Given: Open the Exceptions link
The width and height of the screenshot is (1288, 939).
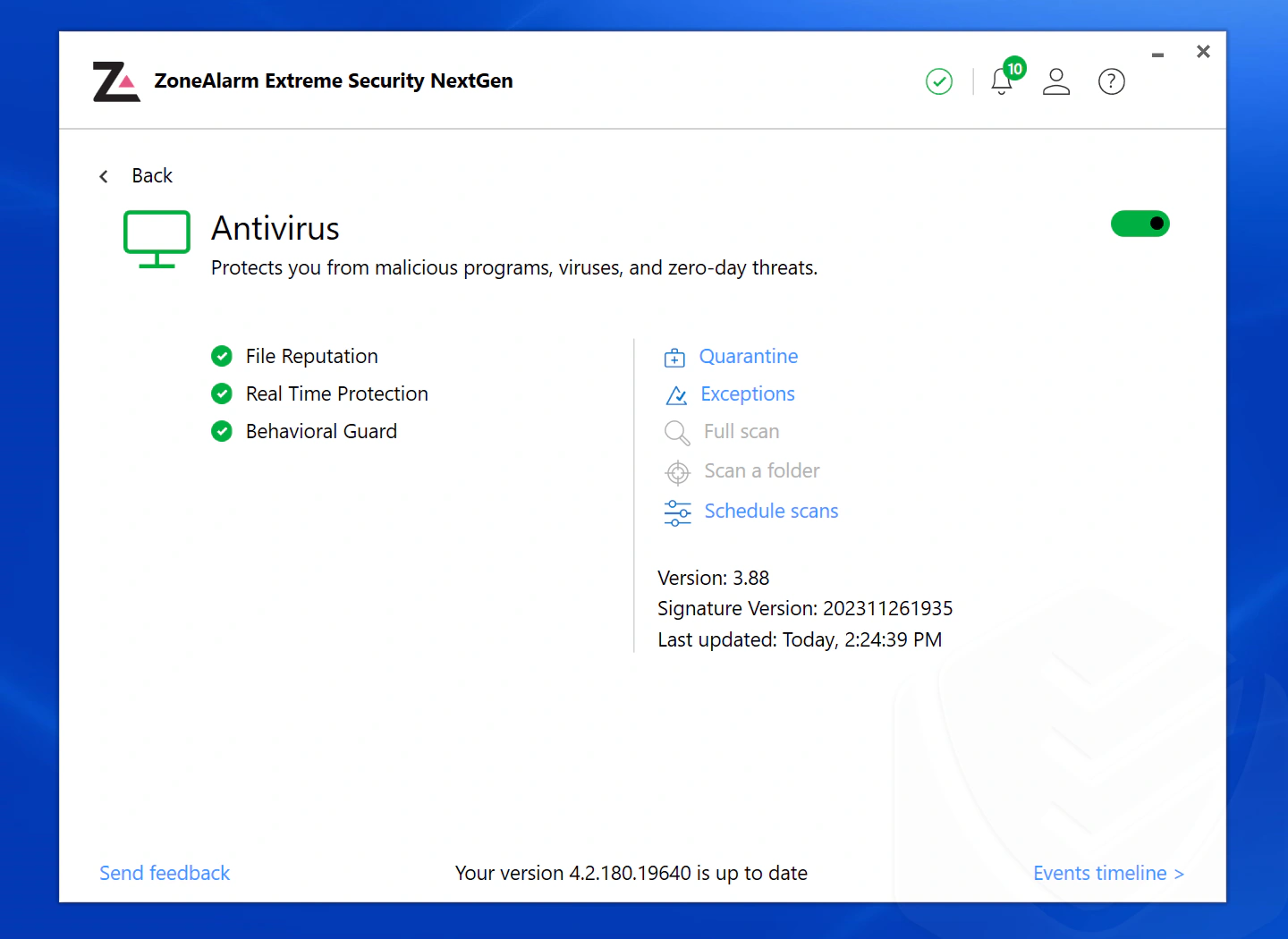Looking at the screenshot, I should (748, 394).
